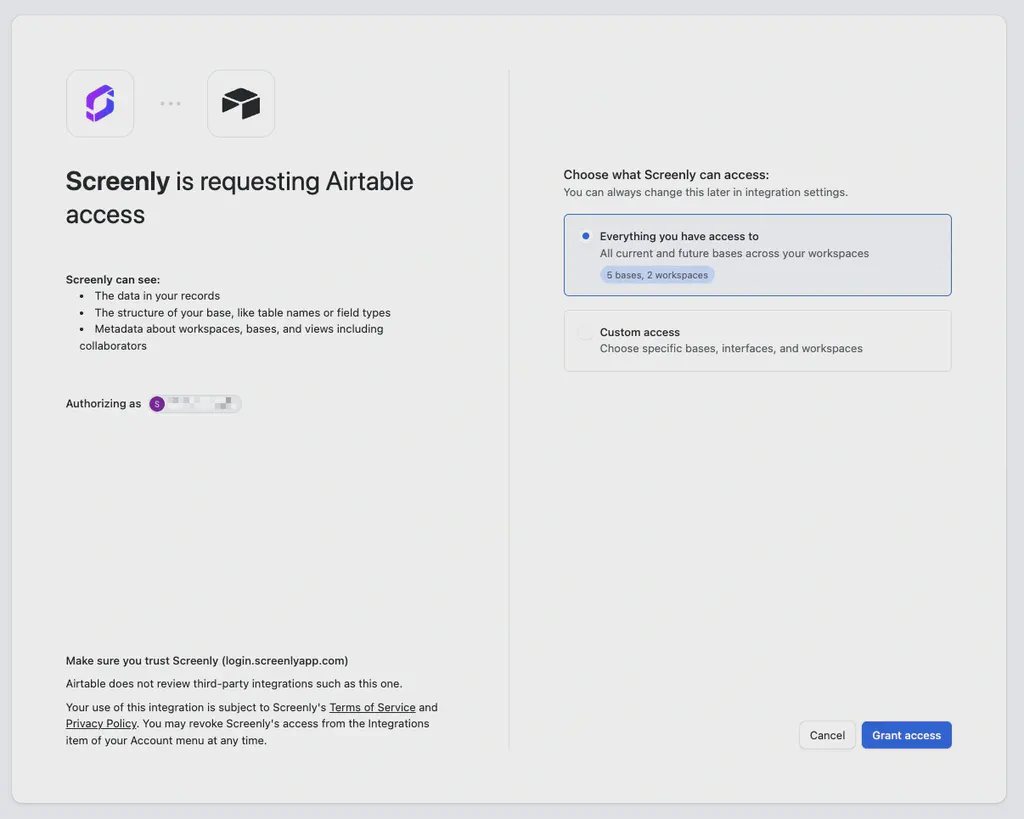Click the black Airtable logo icon
Viewport: 1024px width, 819px height.
click(x=241, y=103)
